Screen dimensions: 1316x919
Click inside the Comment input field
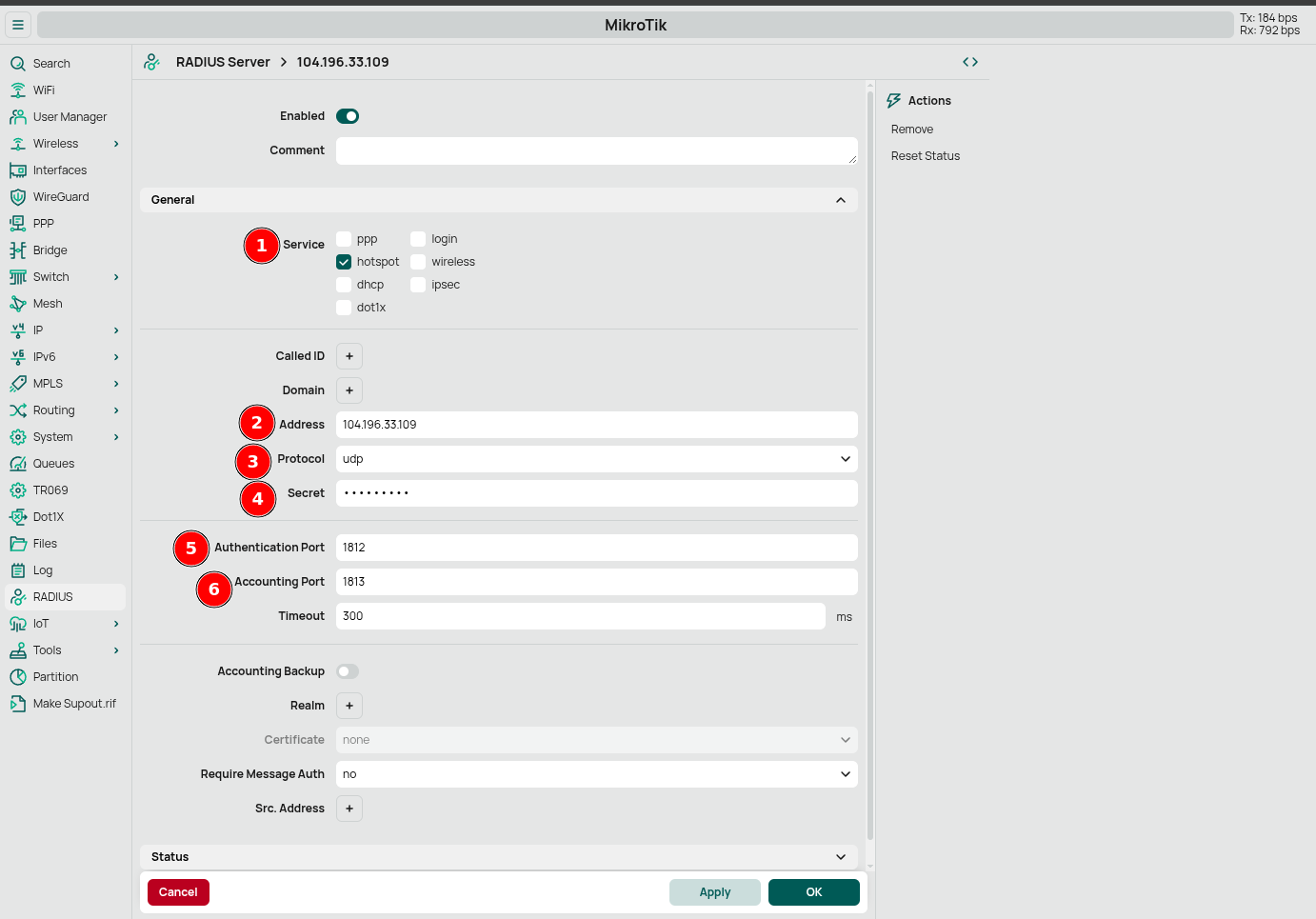(x=596, y=150)
